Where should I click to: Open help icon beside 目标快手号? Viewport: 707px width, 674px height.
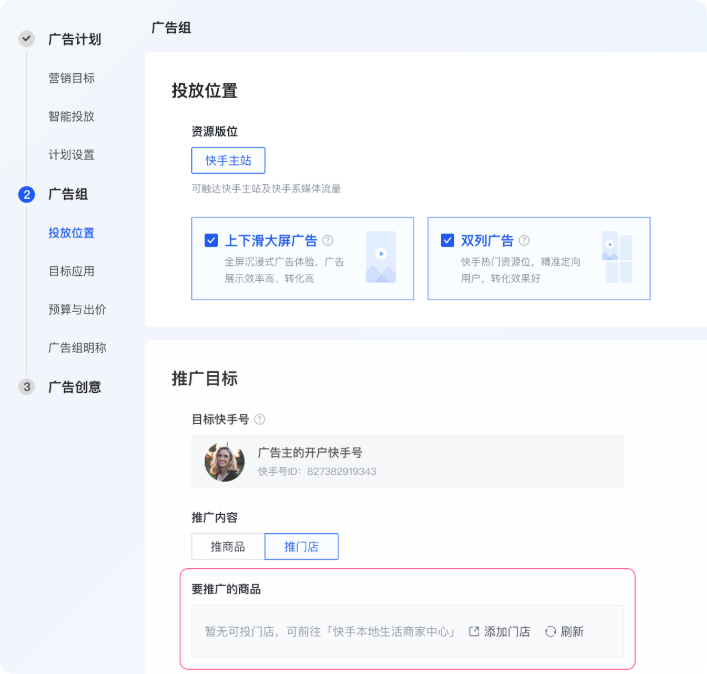[x=259, y=419]
